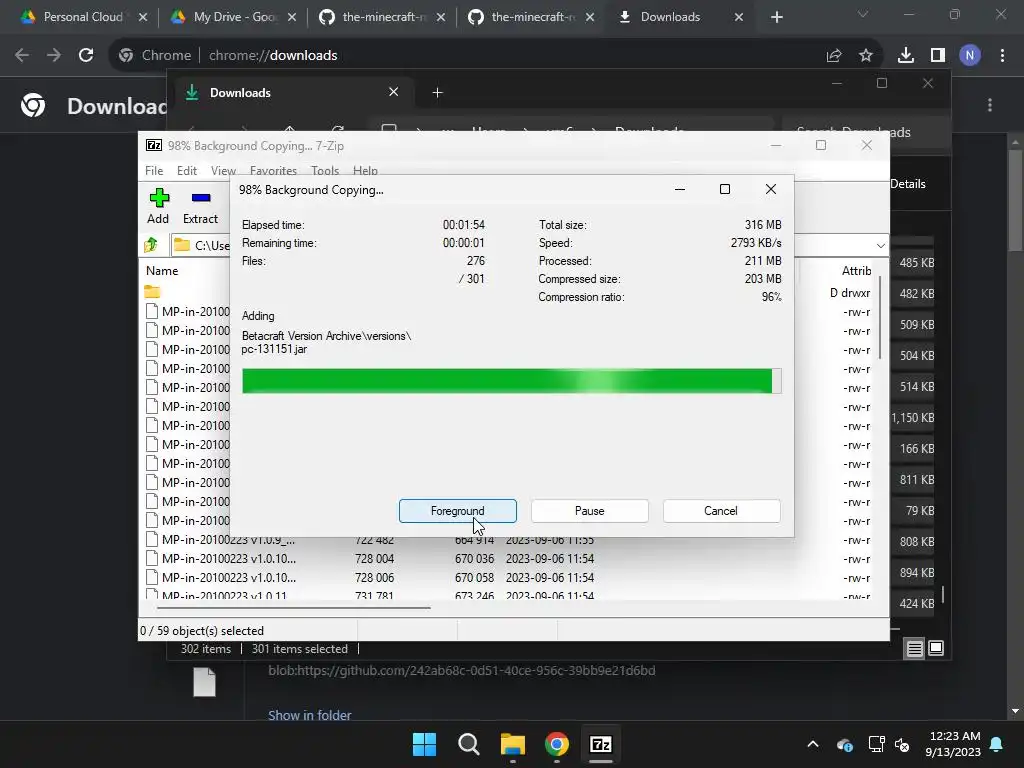This screenshot has height=768, width=1024.
Task: Close the Chrome Downloads tab
Action: (x=739, y=17)
